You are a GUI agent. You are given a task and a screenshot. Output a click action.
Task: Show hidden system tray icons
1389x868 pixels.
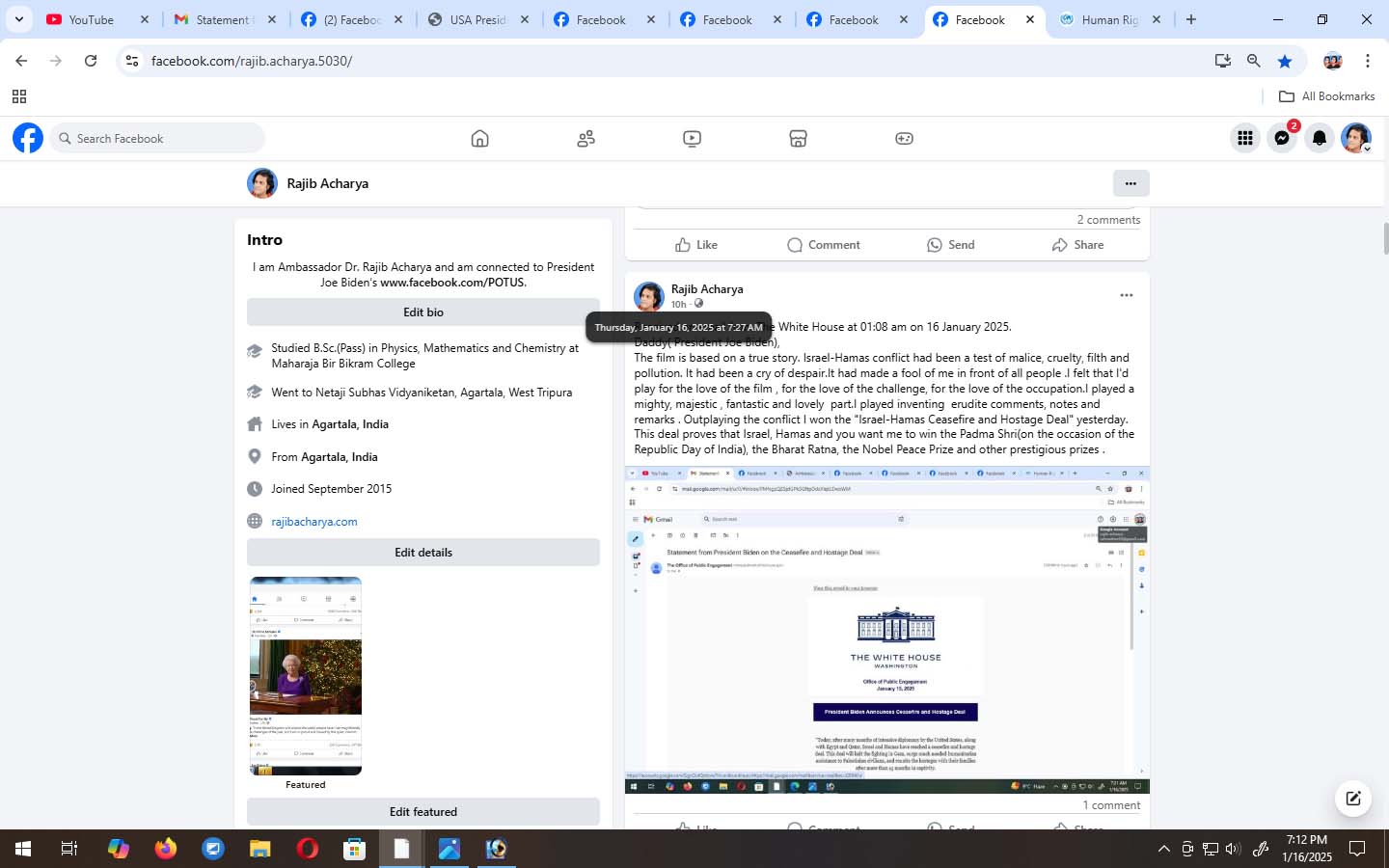pos(1163,849)
